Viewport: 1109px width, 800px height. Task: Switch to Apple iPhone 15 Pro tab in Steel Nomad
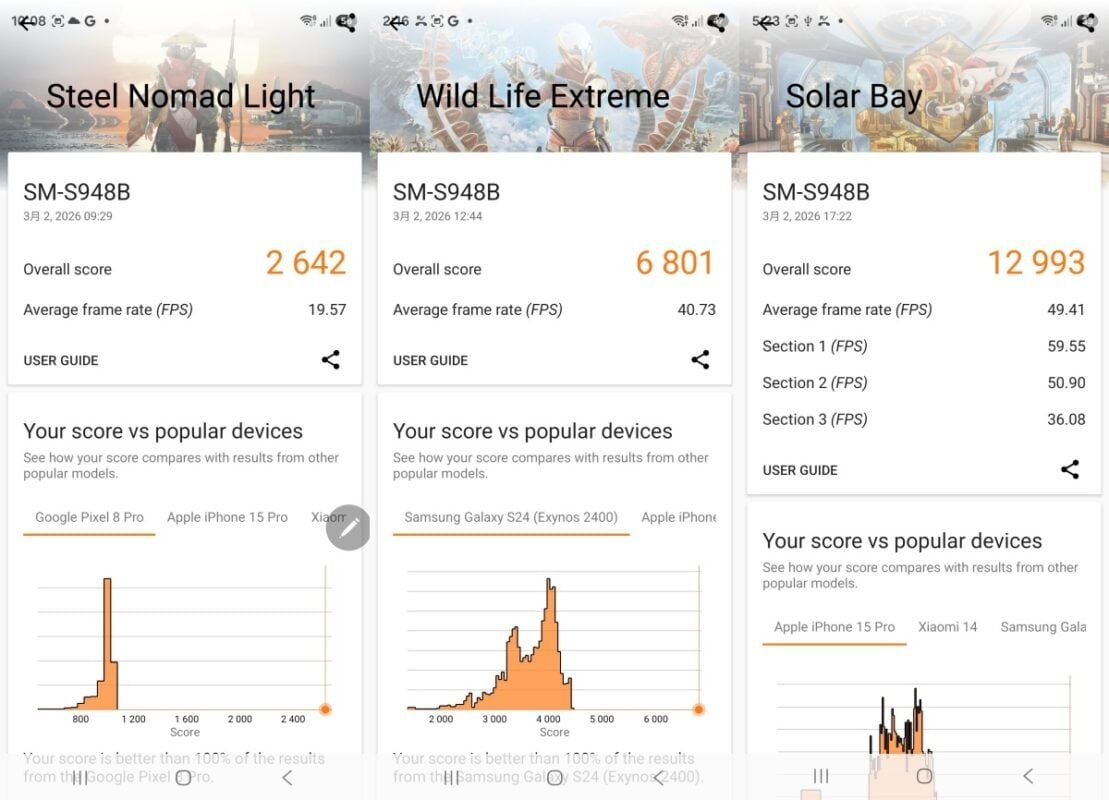coord(227,518)
